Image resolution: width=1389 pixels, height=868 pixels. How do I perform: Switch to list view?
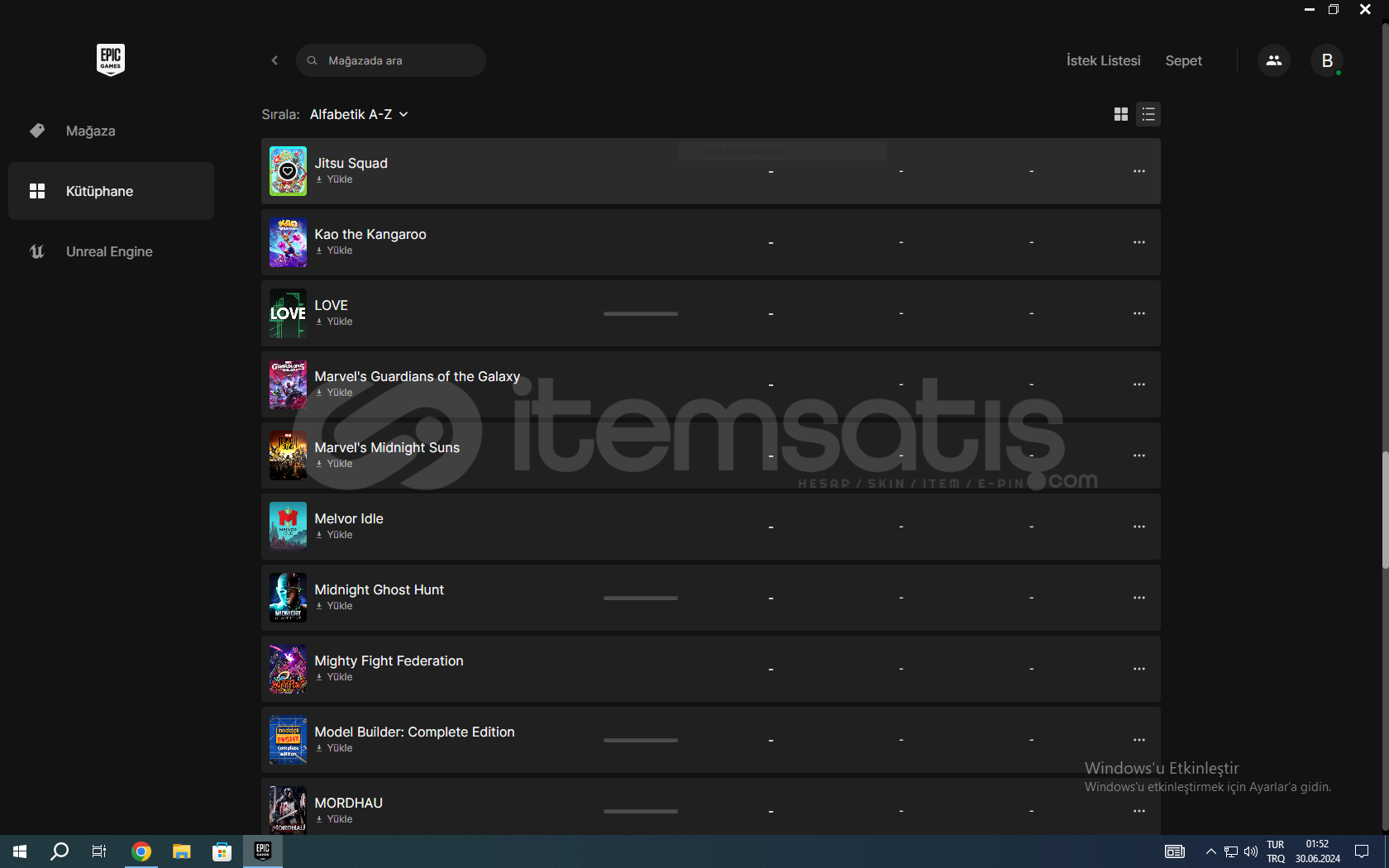[1148, 114]
